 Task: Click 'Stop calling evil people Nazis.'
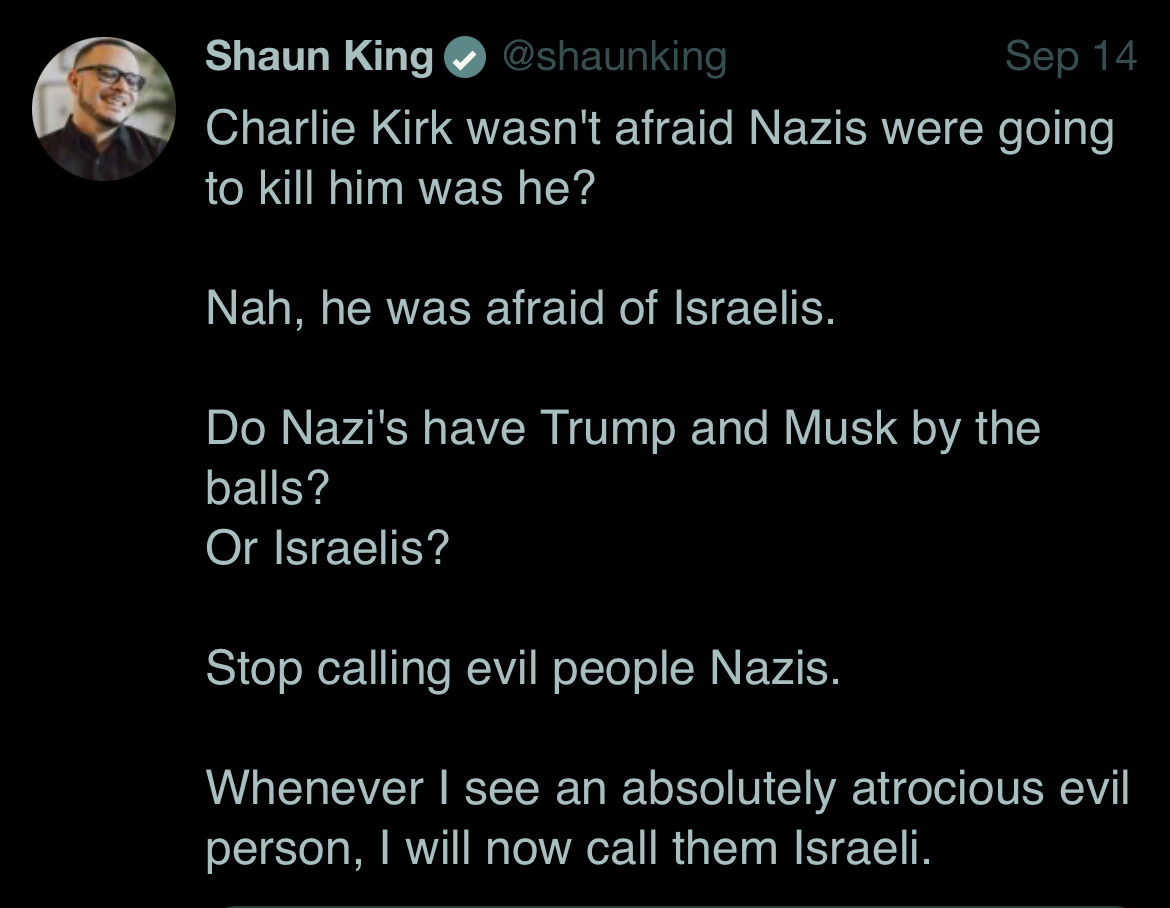[x=523, y=669]
